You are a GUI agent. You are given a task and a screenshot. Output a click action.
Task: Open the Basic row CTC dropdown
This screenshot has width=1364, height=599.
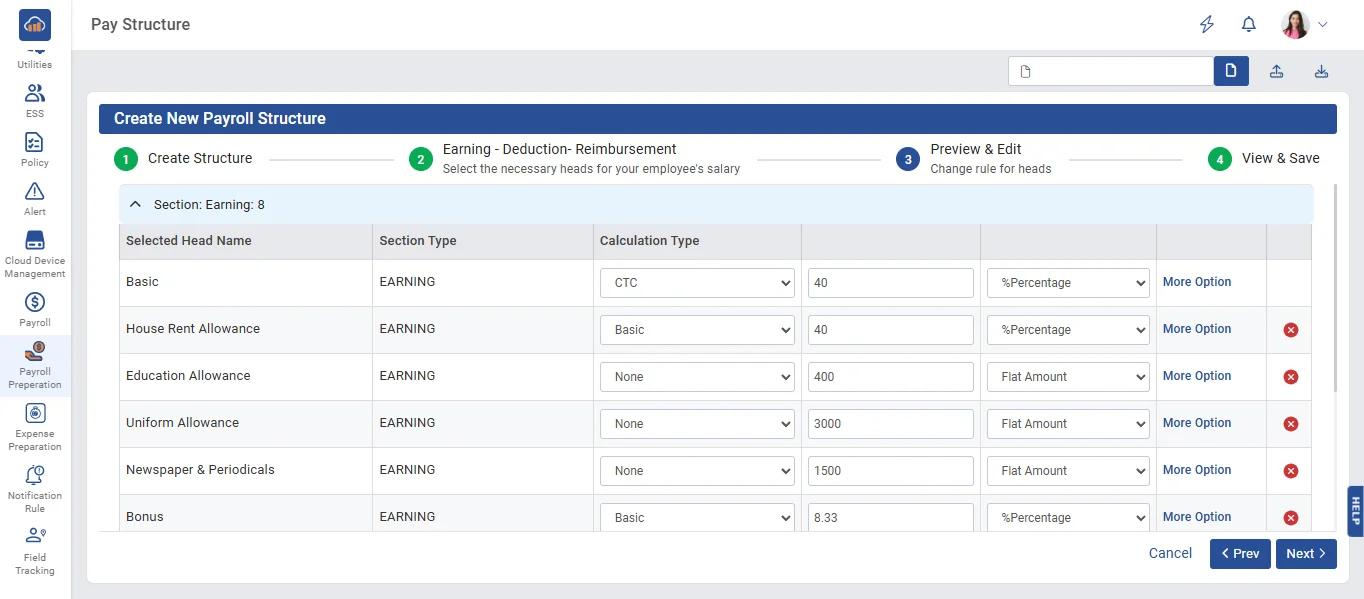(697, 283)
